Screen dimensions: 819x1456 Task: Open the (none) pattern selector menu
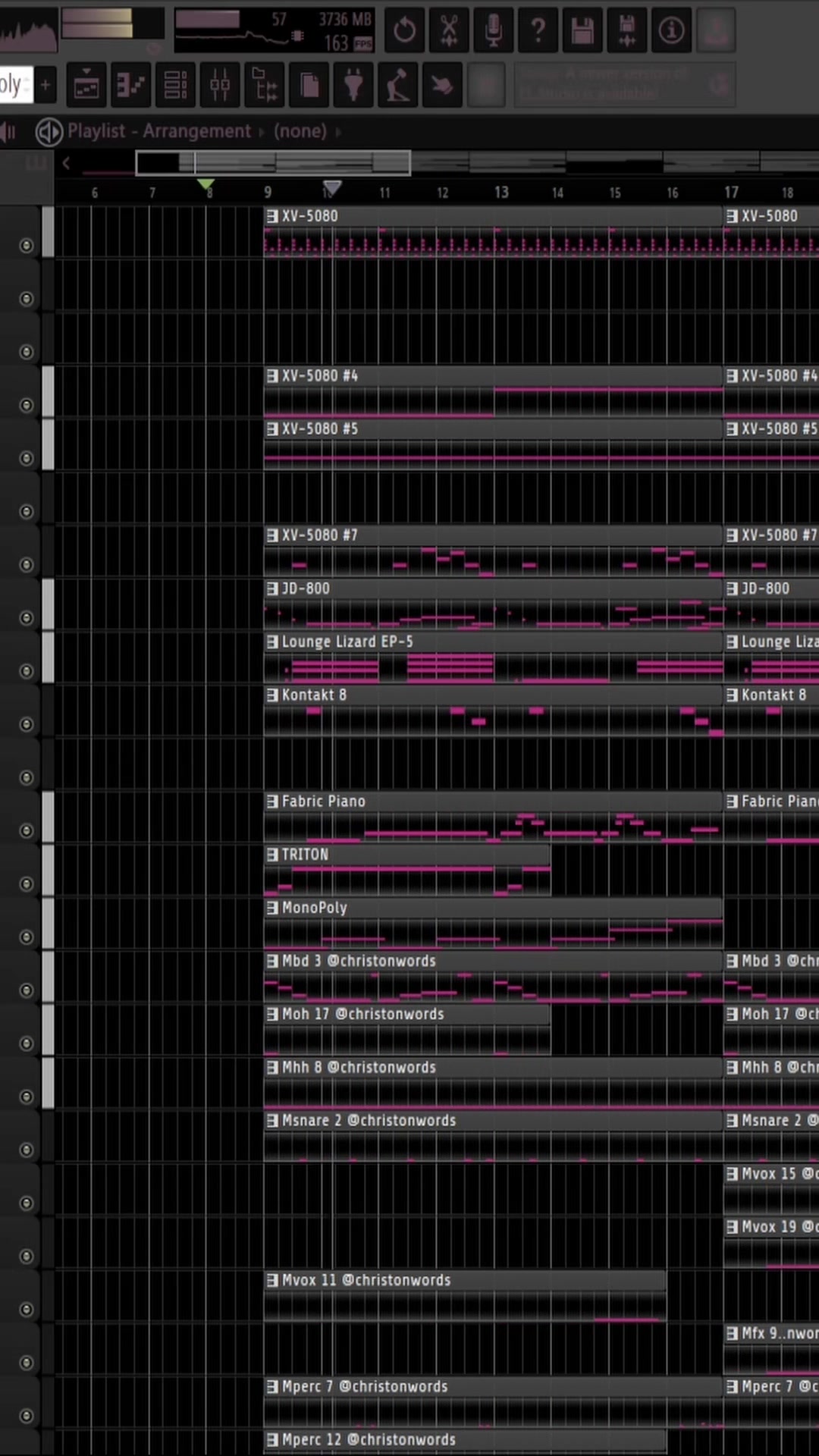300,131
